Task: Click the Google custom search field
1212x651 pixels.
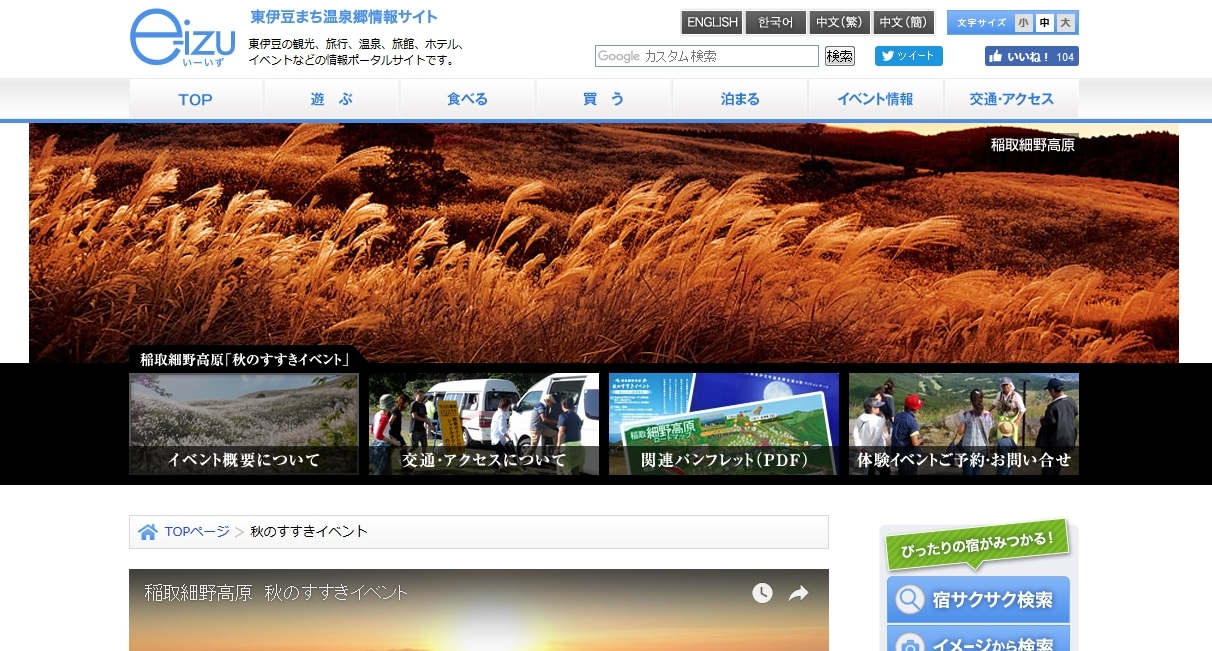Action: pos(707,56)
